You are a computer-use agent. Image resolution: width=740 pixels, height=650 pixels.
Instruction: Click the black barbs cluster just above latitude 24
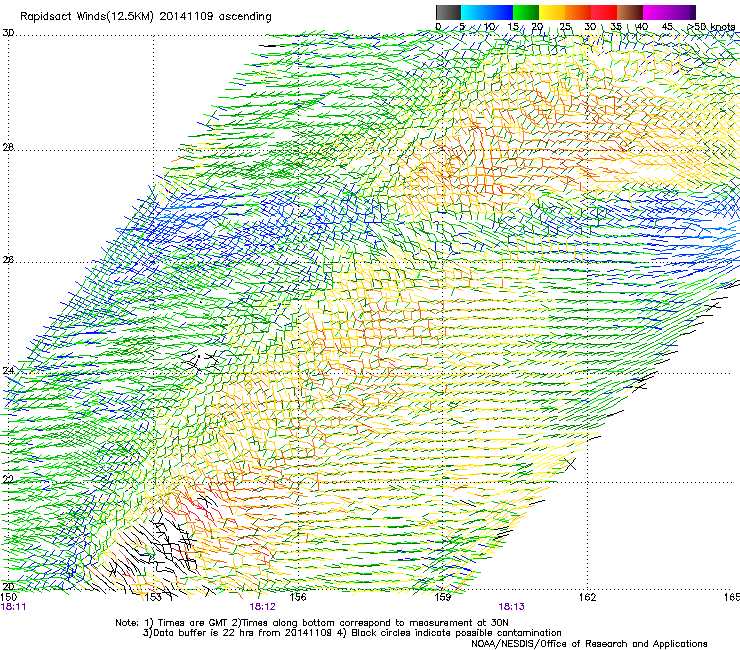coord(203,361)
